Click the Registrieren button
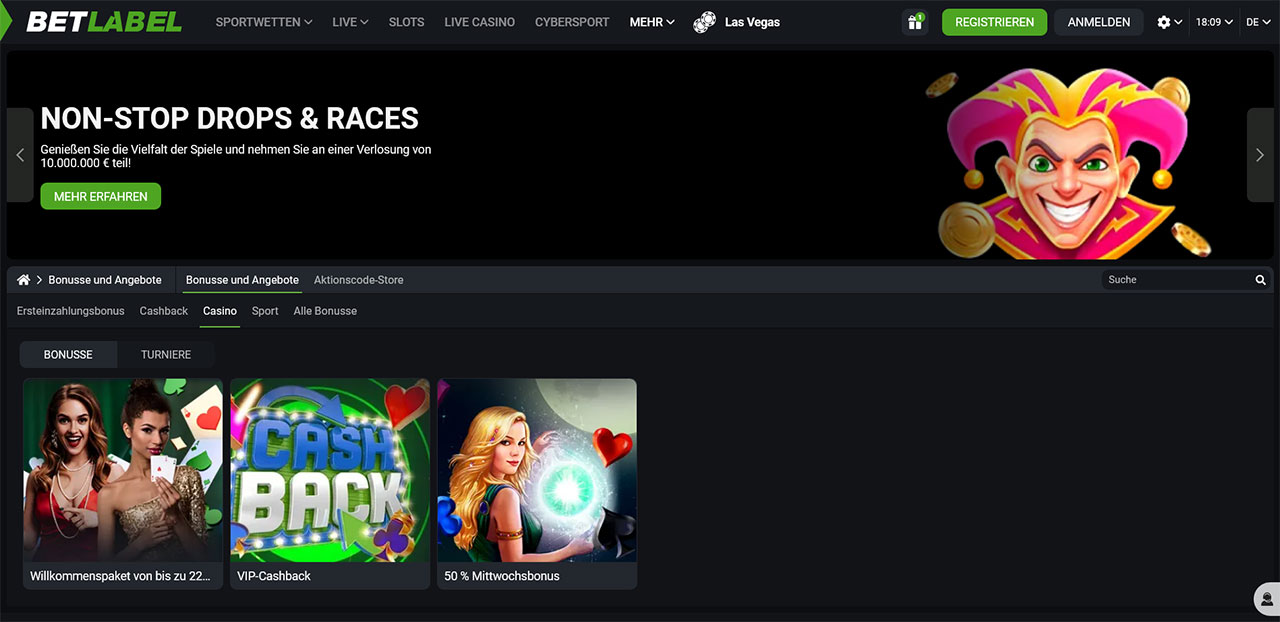This screenshot has height=622, width=1280. pyautogui.click(x=994, y=22)
